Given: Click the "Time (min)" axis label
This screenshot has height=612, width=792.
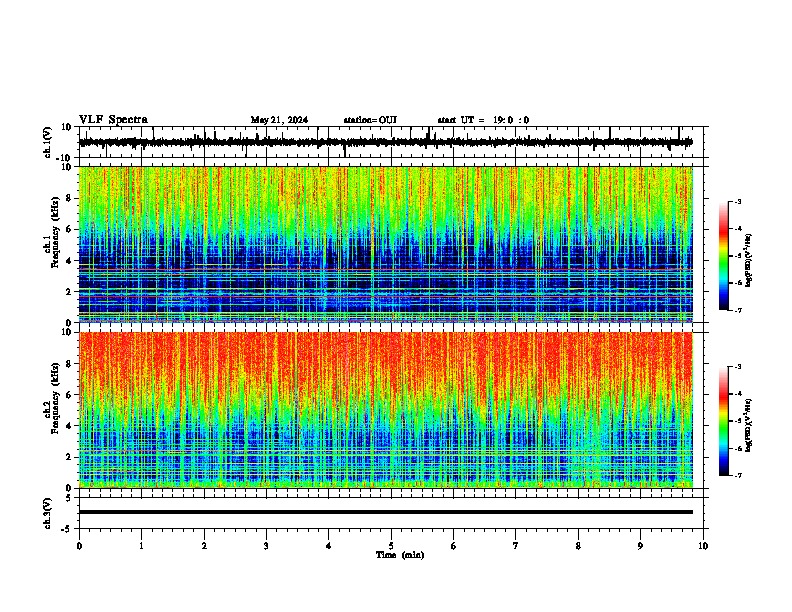Looking at the screenshot, I should coord(400,555).
